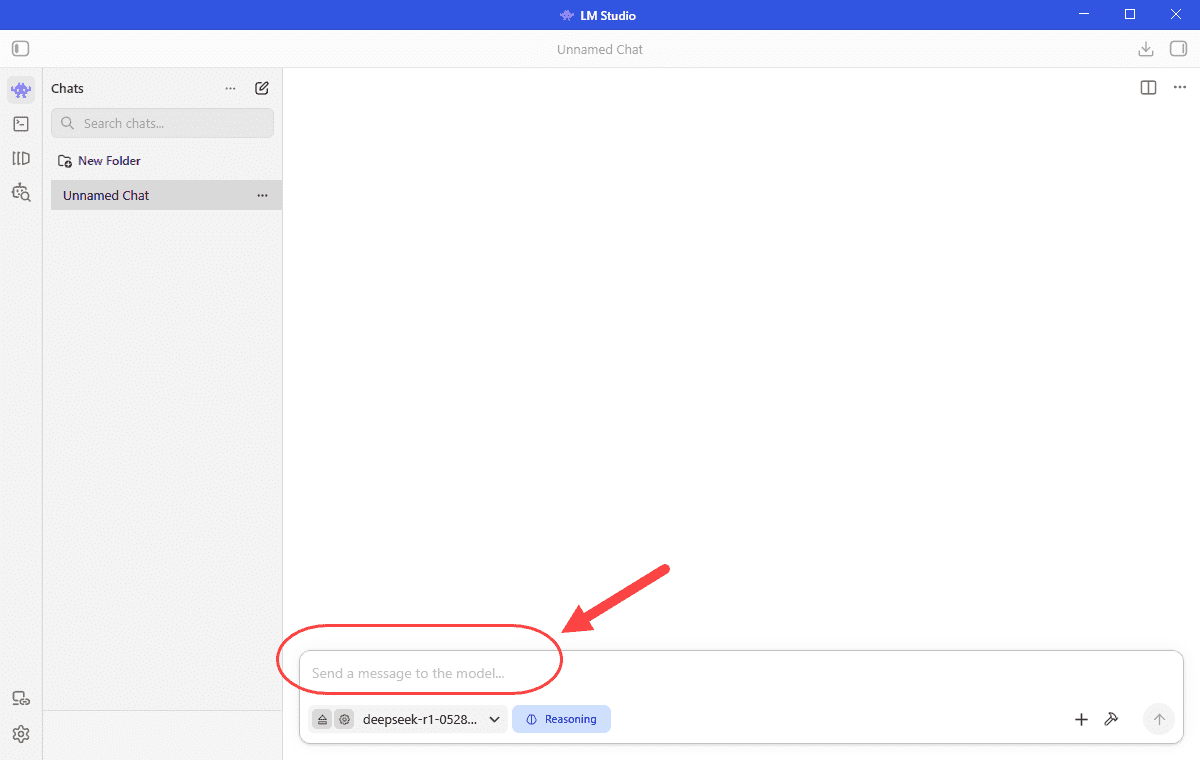This screenshot has width=1200, height=760.
Task: Open downloads icon in top bar
Action: tap(1146, 49)
